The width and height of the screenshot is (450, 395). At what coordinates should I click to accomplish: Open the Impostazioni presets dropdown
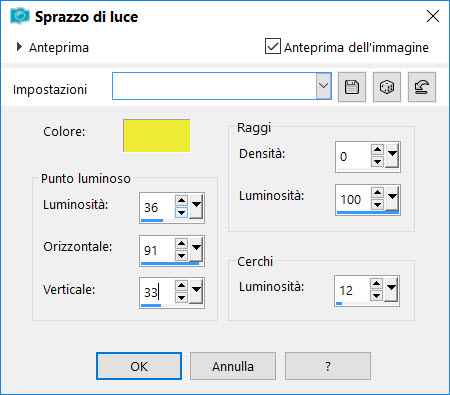(x=323, y=86)
